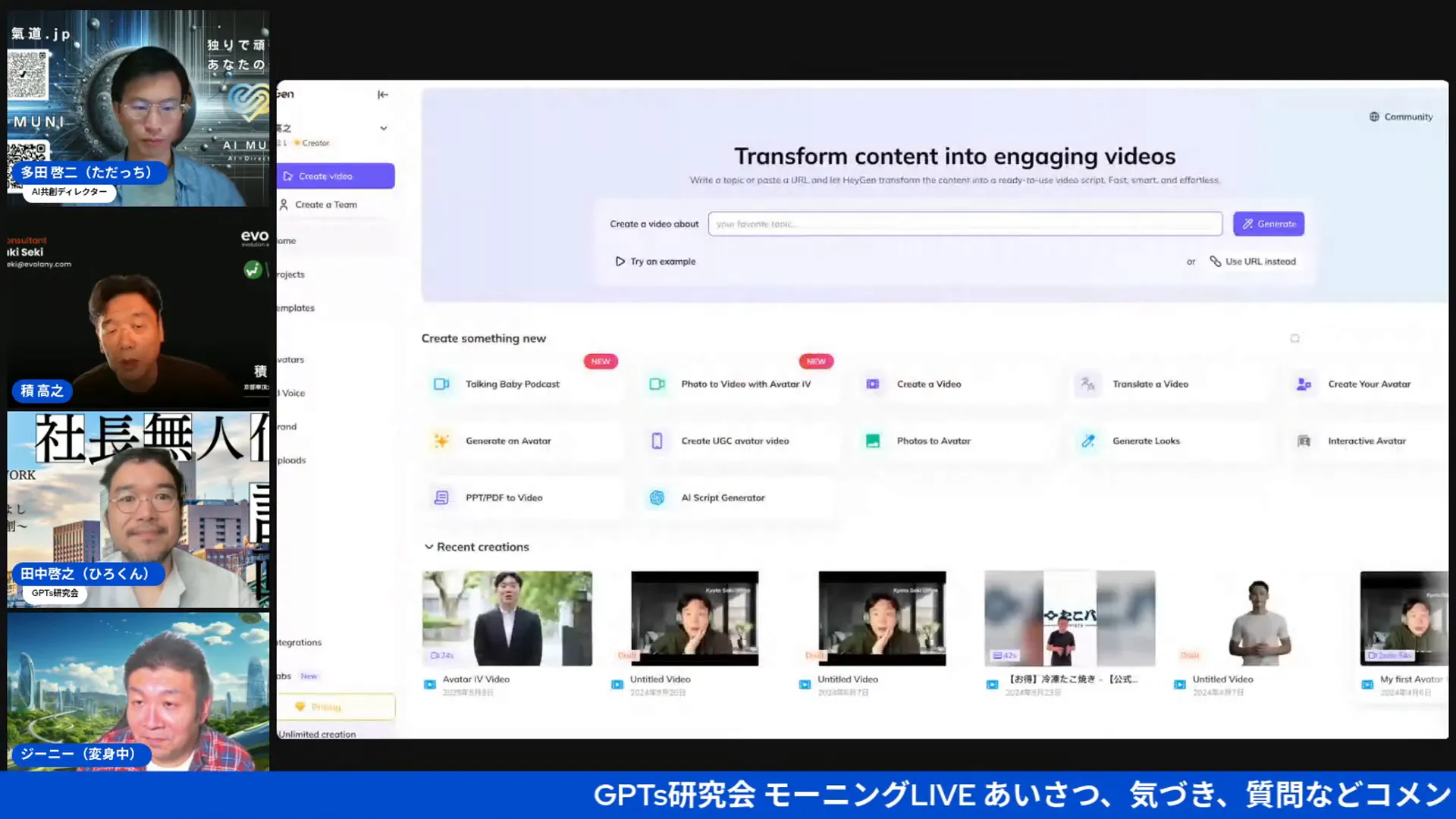Collapse the Recent creations section
This screenshot has height=819, width=1456.
tap(428, 547)
